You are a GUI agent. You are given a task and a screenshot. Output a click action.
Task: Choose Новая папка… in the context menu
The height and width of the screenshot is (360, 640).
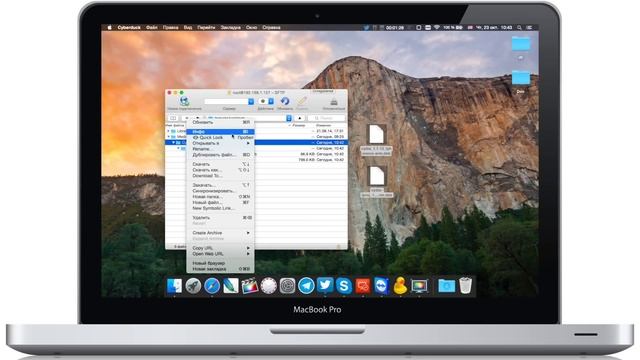(220, 197)
